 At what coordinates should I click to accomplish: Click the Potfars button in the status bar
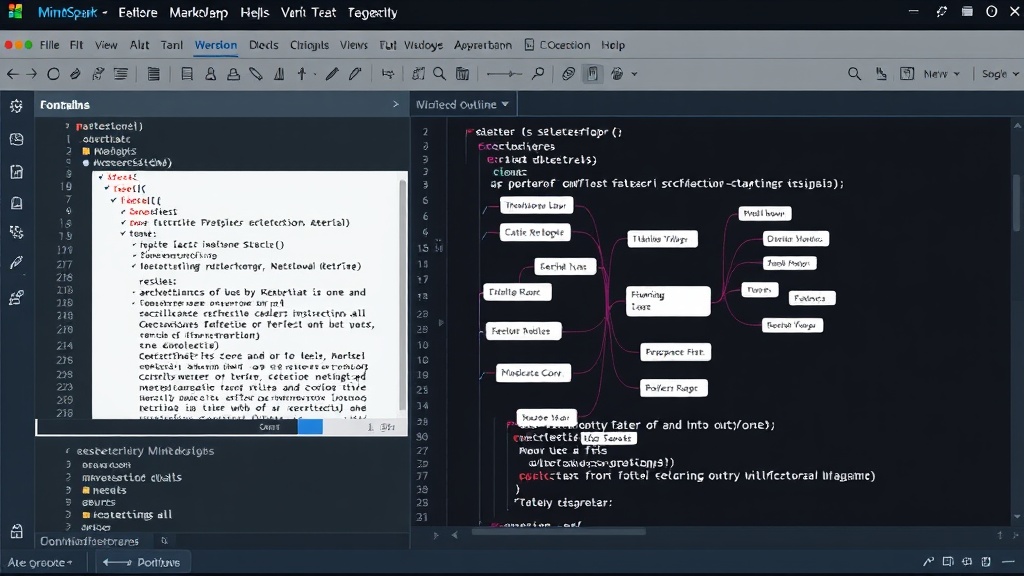click(141, 562)
